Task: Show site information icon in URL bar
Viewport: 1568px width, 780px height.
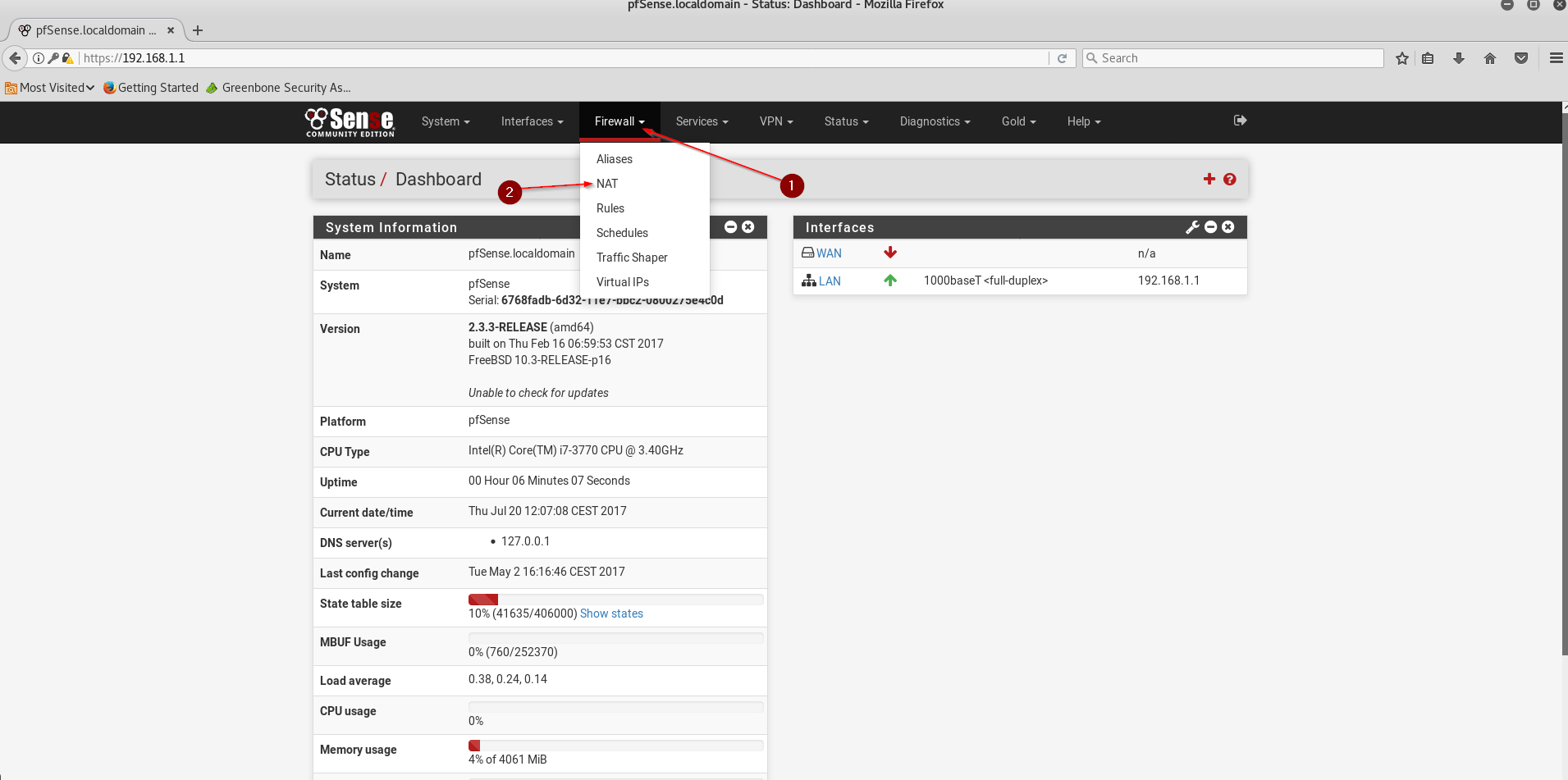Action: point(38,58)
